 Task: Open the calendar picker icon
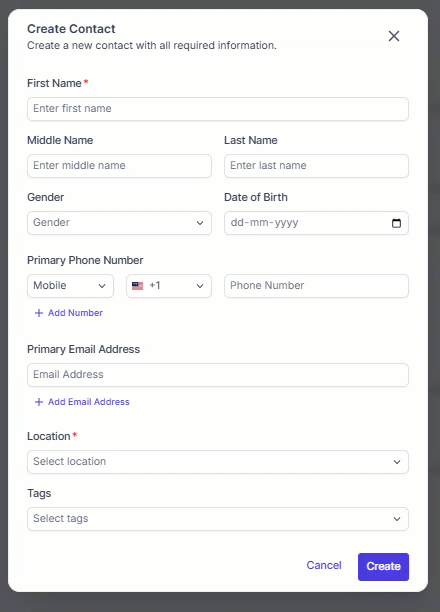pos(396,223)
